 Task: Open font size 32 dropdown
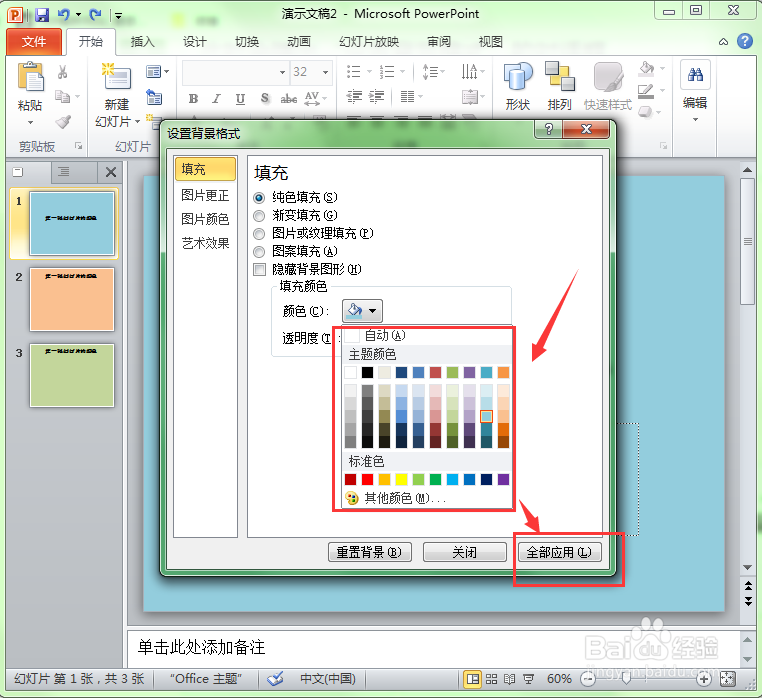pos(326,72)
